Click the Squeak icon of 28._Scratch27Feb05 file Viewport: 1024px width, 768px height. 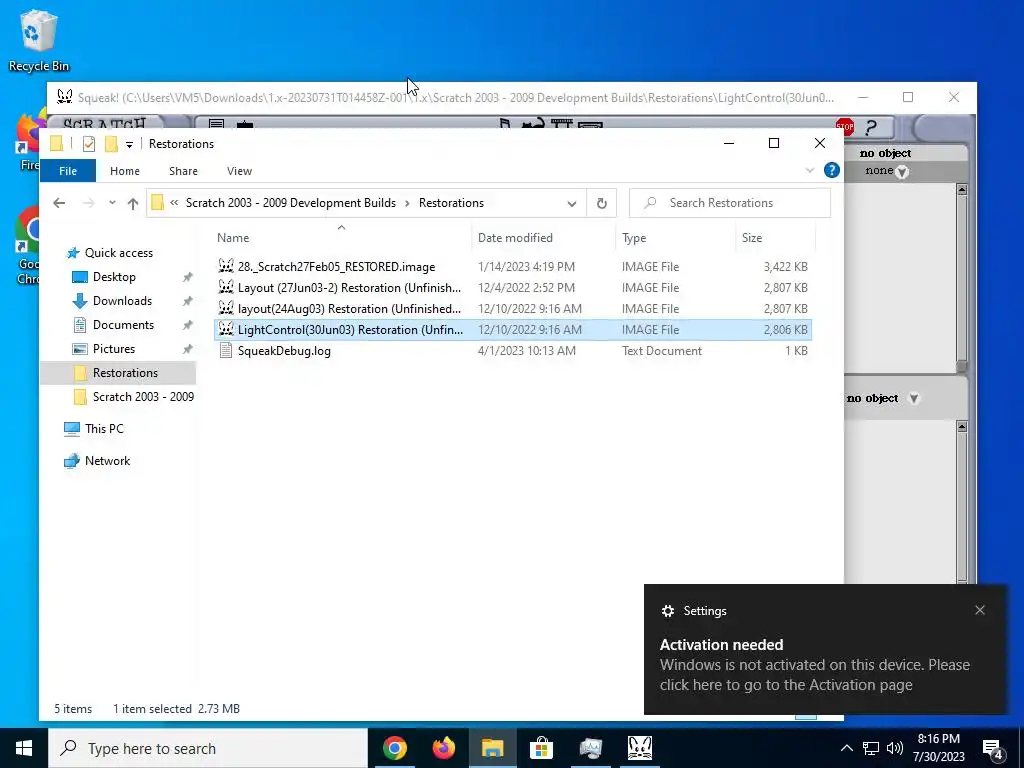click(x=226, y=266)
